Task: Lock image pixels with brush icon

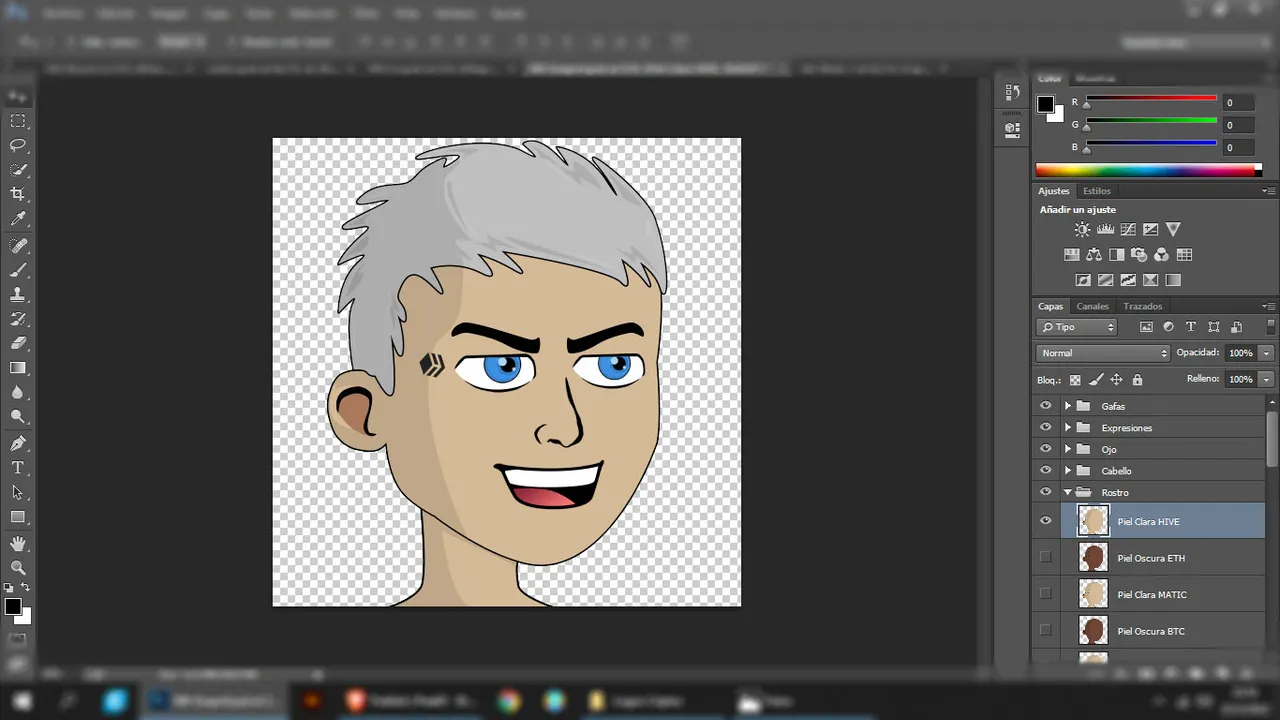Action: [x=1096, y=380]
